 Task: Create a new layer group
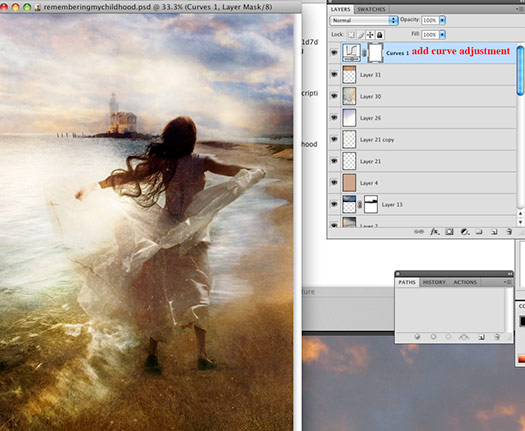(479, 231)
